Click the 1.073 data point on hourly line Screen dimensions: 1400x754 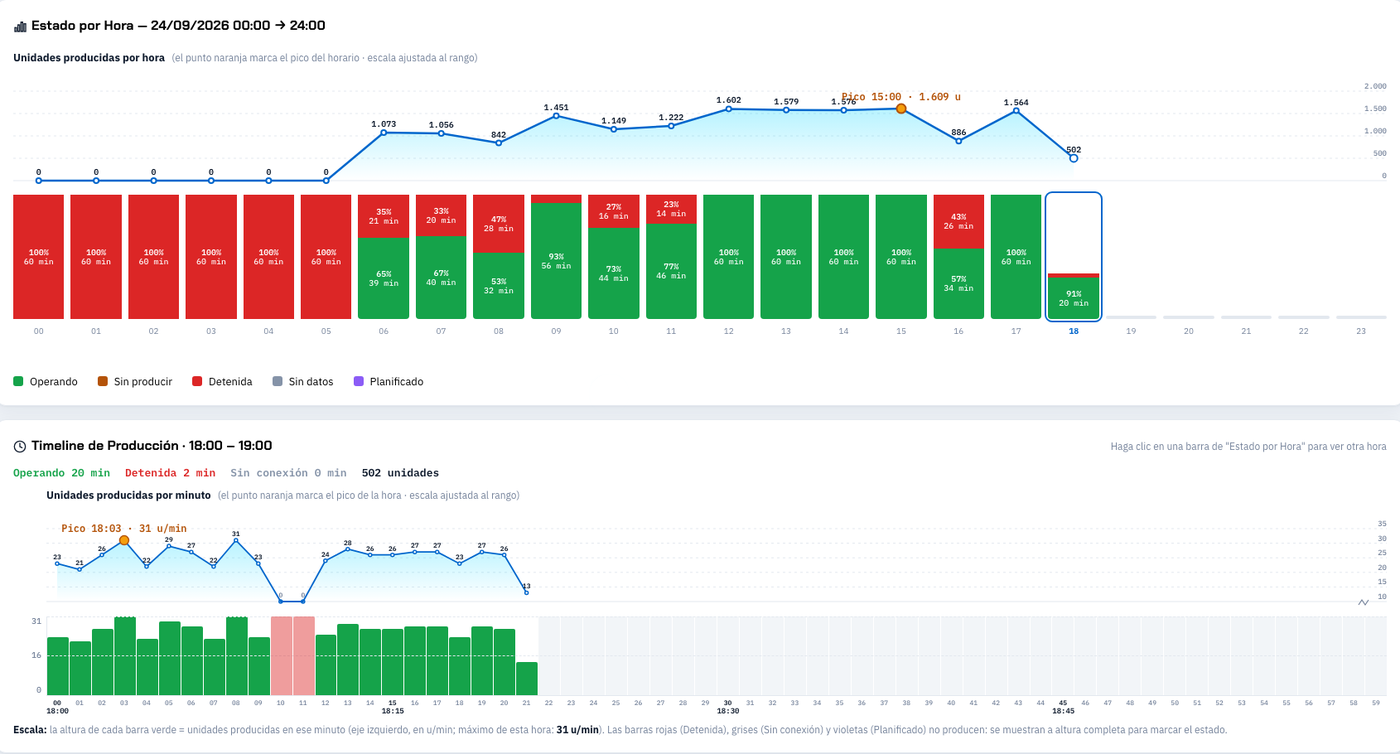[x=384, y=132]
